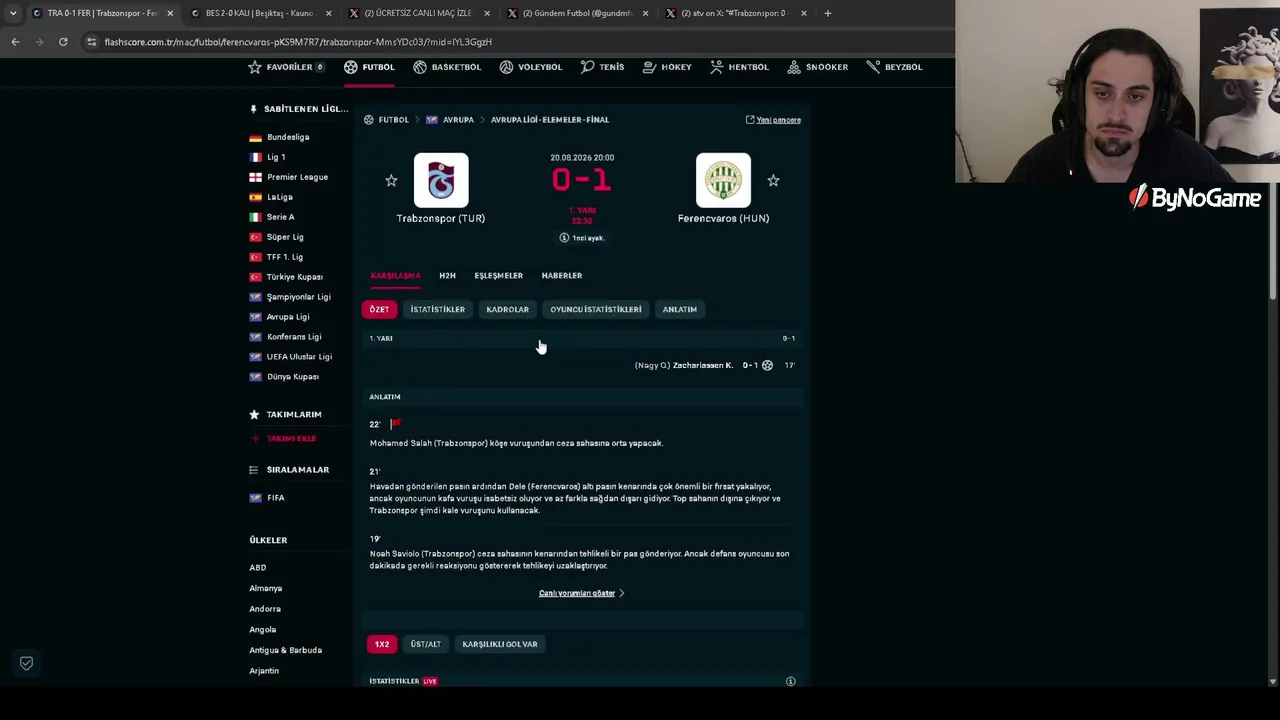Viewport: 1280px width, 720px height.
Task: Switch to the Haberler tab
Action: coord(561,276)
